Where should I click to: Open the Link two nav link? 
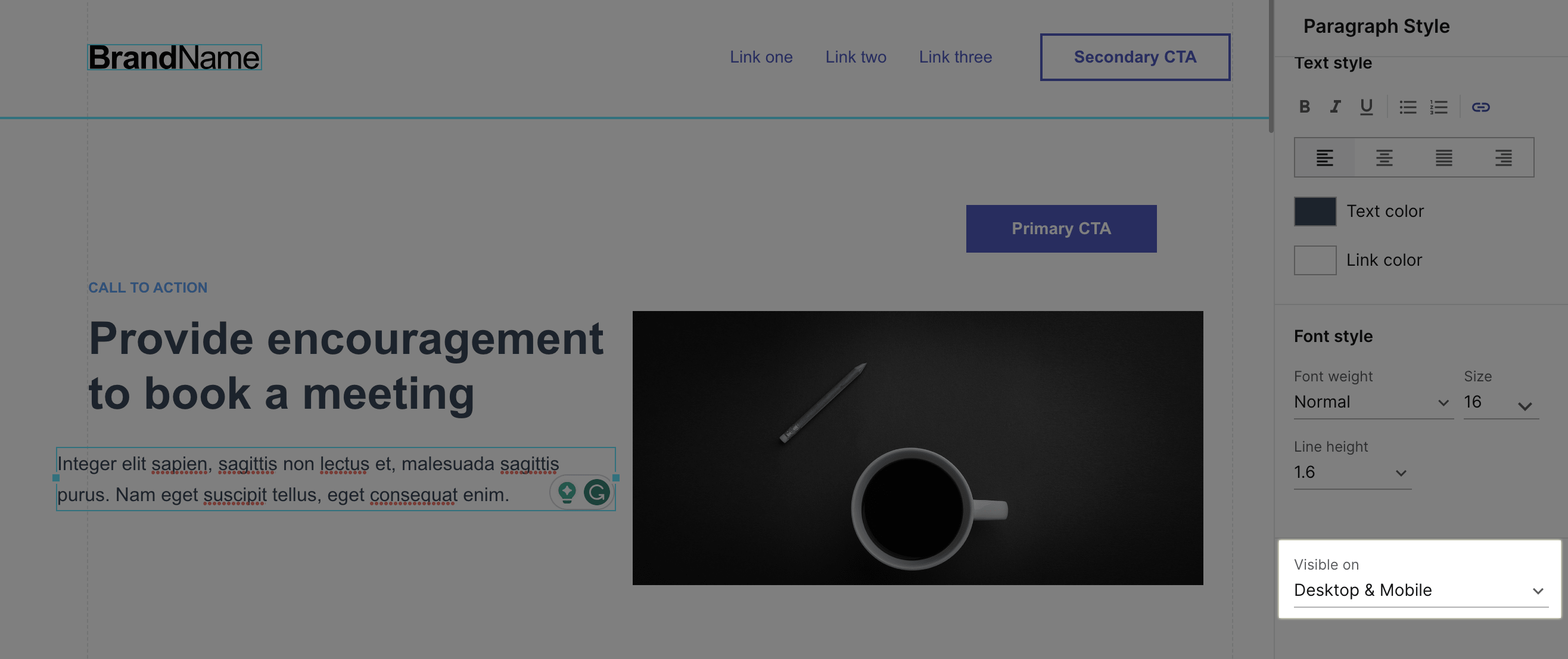pyautogui.click(x=855, y=57)
